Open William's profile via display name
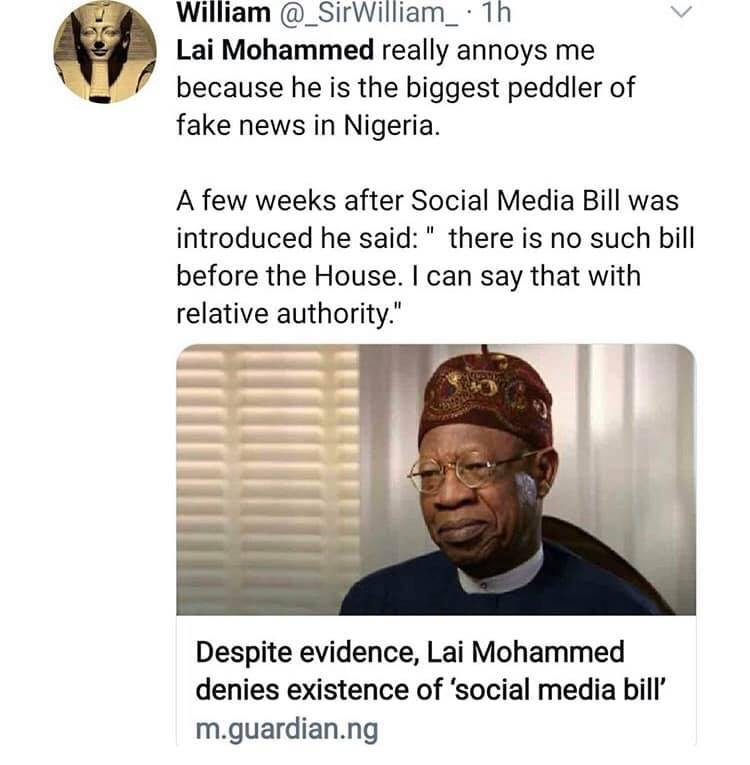This screenshot has width=750, height=765. click(222, 14)
